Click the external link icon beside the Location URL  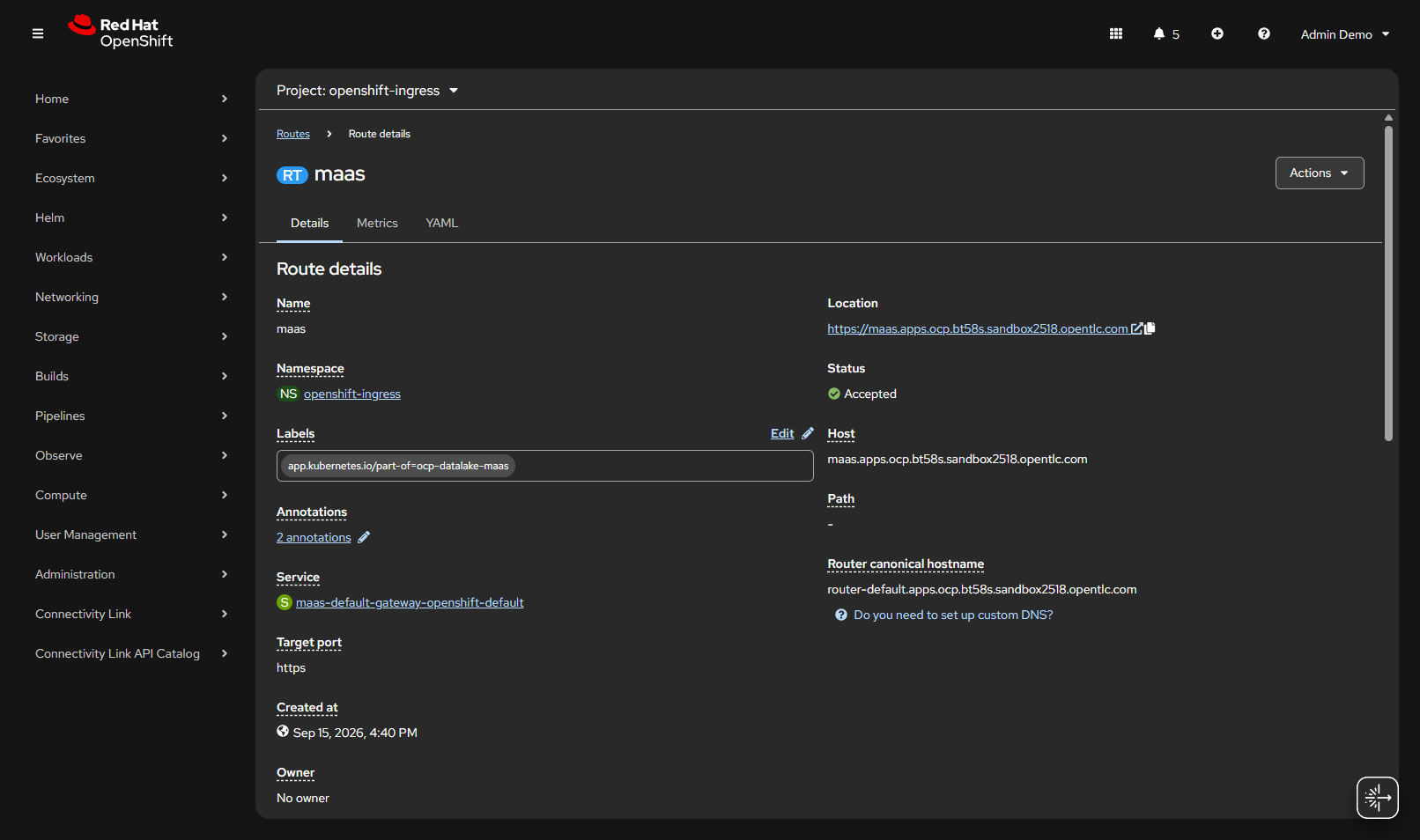(x=1136, y=328)
